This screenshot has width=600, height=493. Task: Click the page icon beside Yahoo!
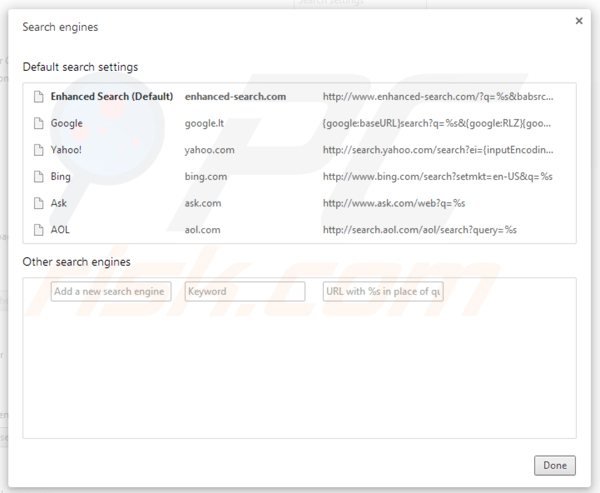point(38,150)
